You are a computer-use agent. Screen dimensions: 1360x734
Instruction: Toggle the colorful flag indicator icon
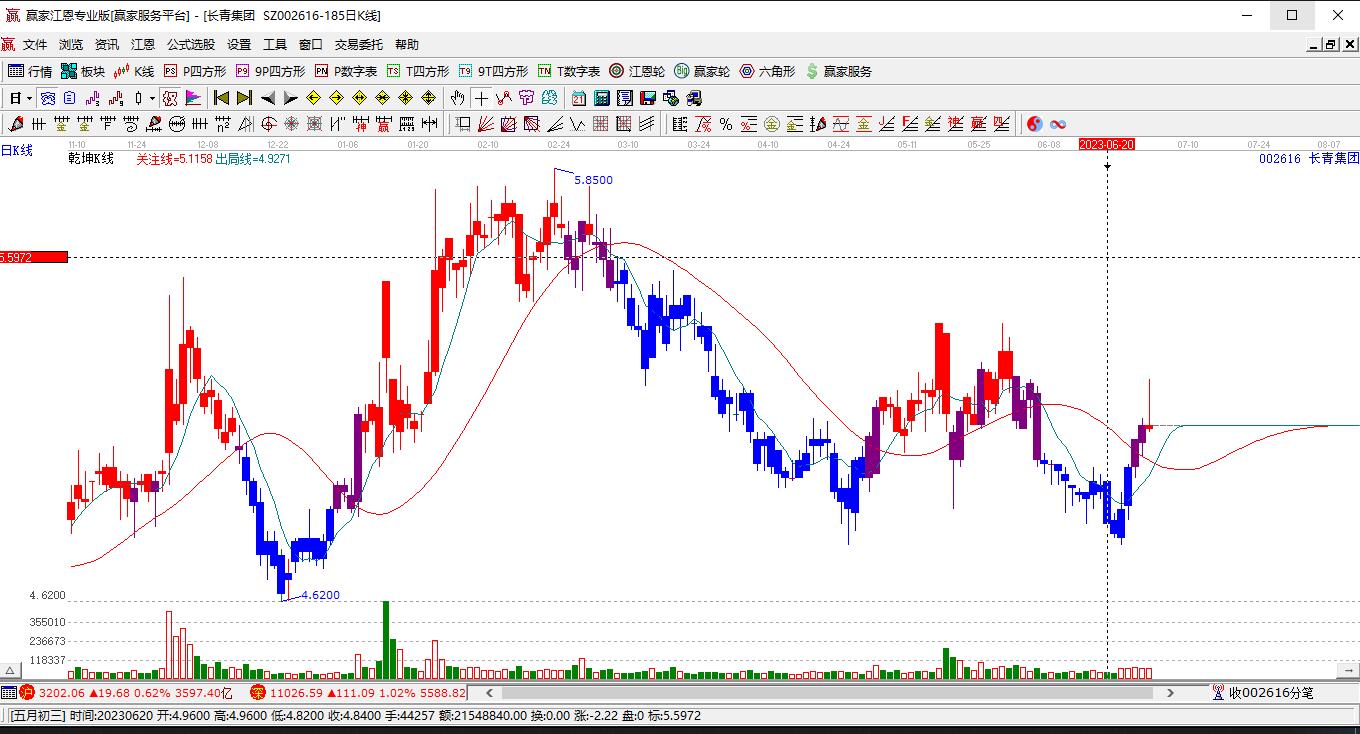193,98
